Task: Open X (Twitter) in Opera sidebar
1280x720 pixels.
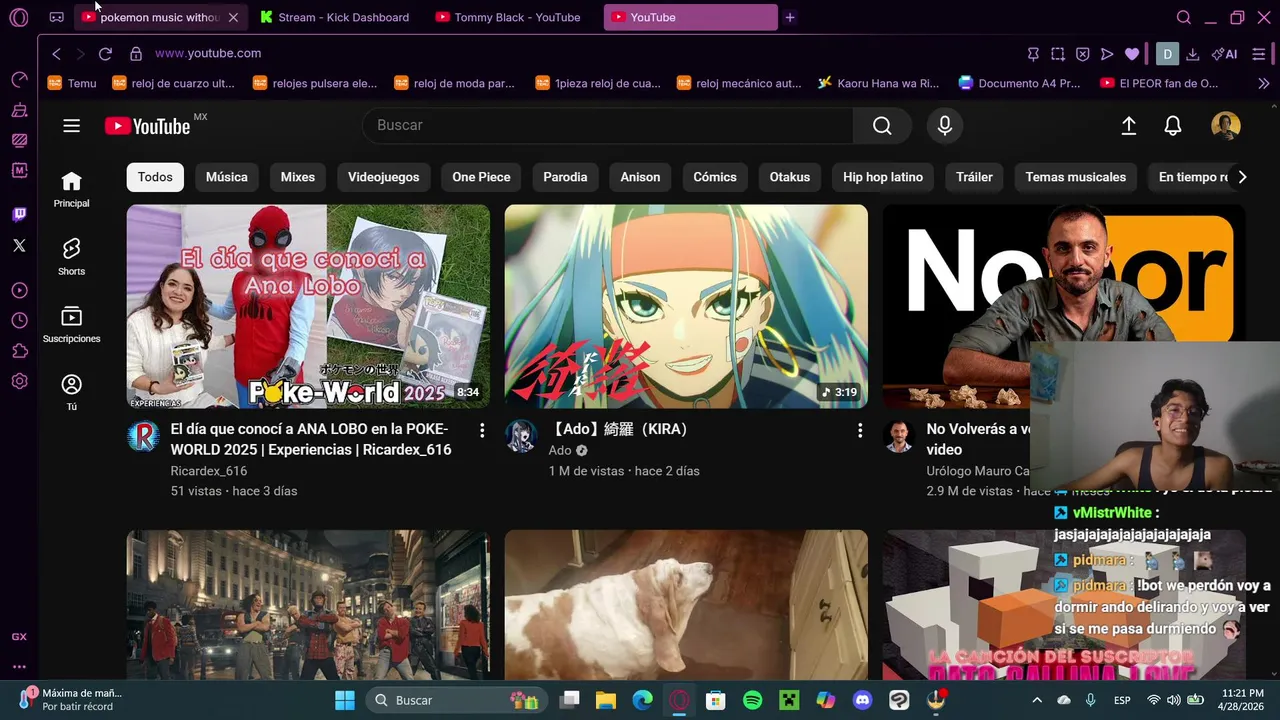Action: click(19, 245)
